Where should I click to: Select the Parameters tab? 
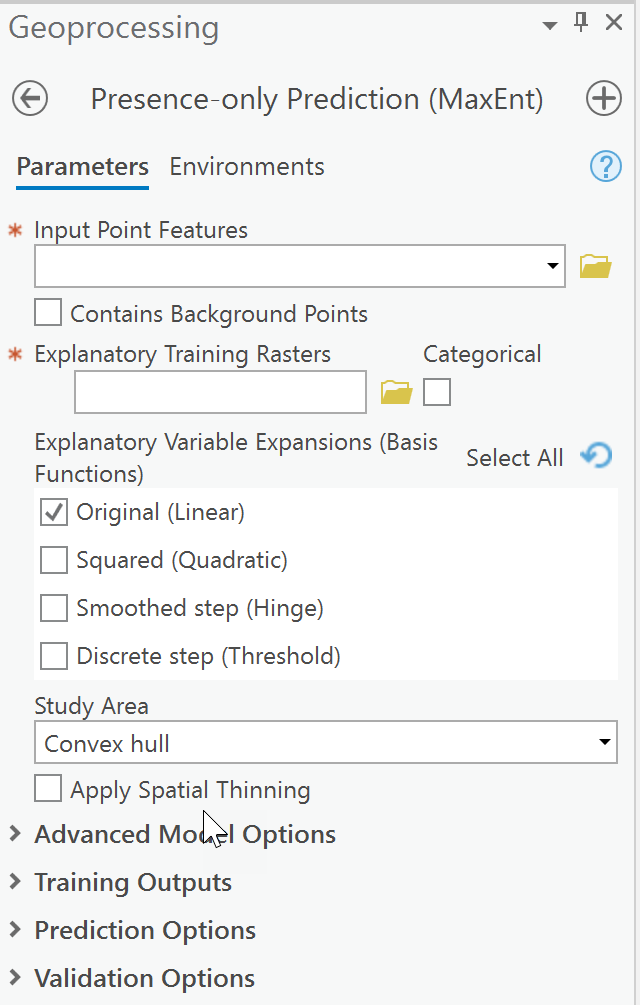(x=82, y=166)
